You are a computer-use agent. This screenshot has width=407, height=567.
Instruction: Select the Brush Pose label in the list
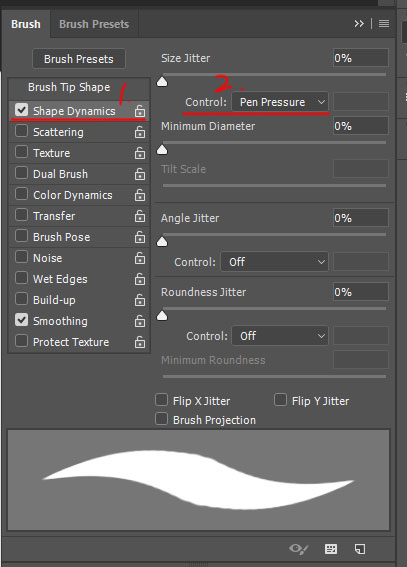click(61, 237)
